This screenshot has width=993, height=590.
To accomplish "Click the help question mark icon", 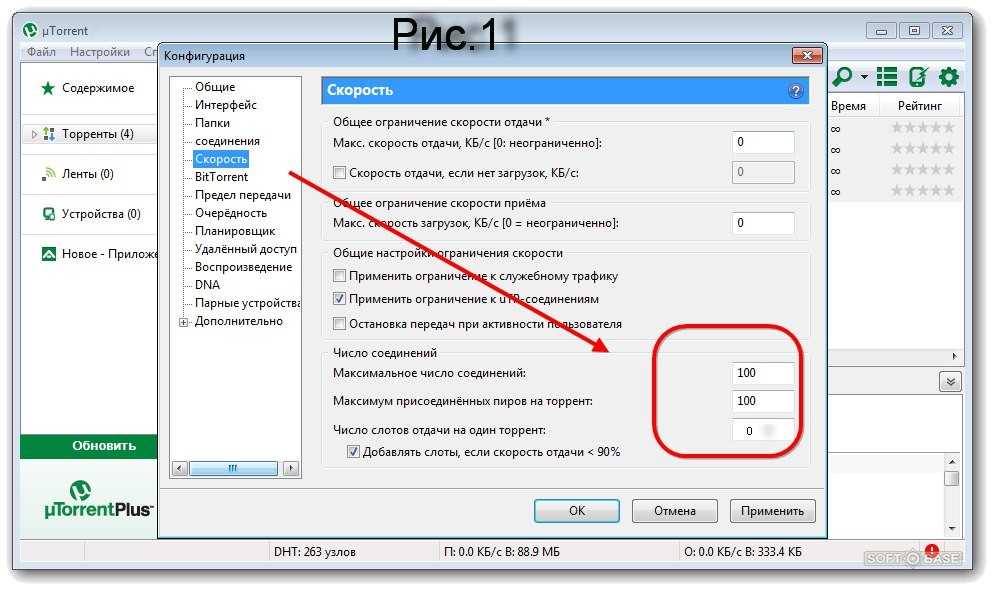I will click(x=795, y=91).
